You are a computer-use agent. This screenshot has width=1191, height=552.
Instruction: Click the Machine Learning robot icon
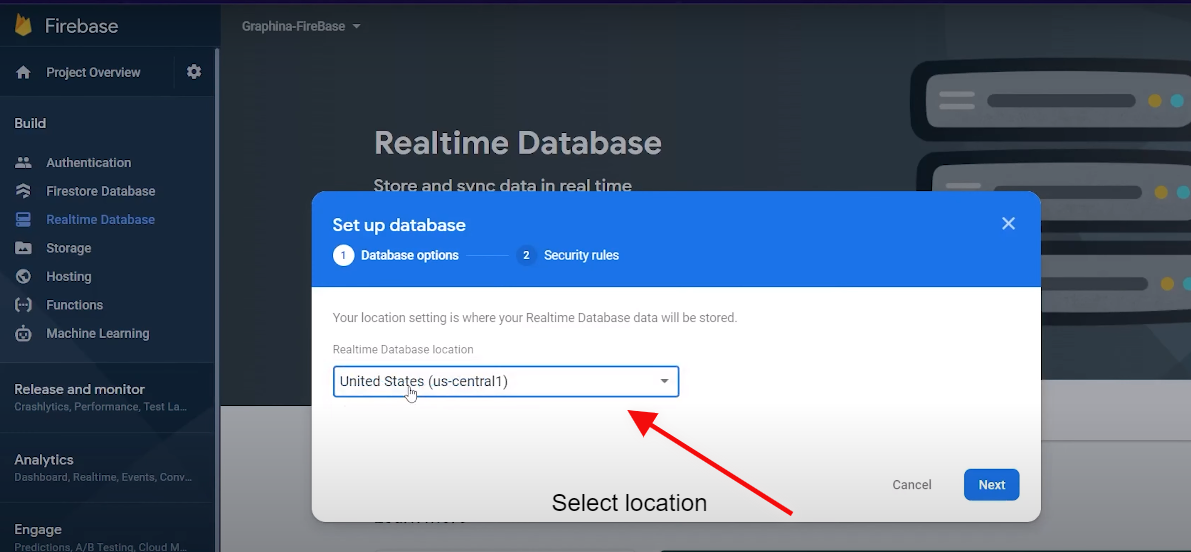24,333
